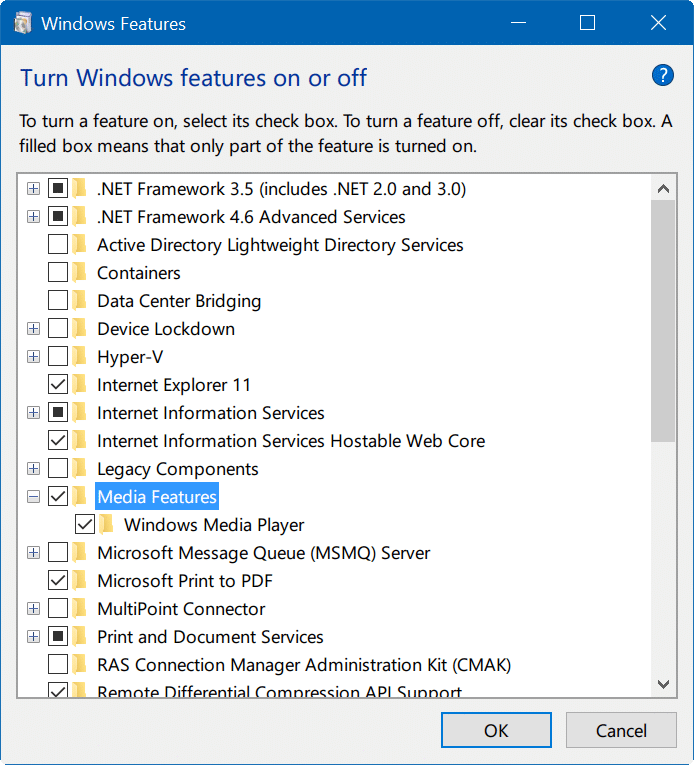Select the Microsoft Print to PDF label

point(185,581)
